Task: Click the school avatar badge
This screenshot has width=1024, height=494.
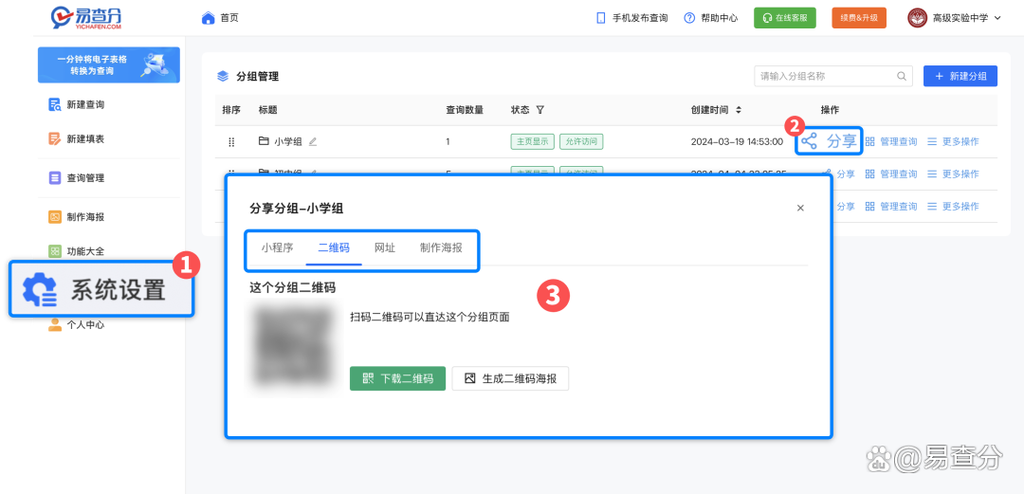Action: [918, 18]
